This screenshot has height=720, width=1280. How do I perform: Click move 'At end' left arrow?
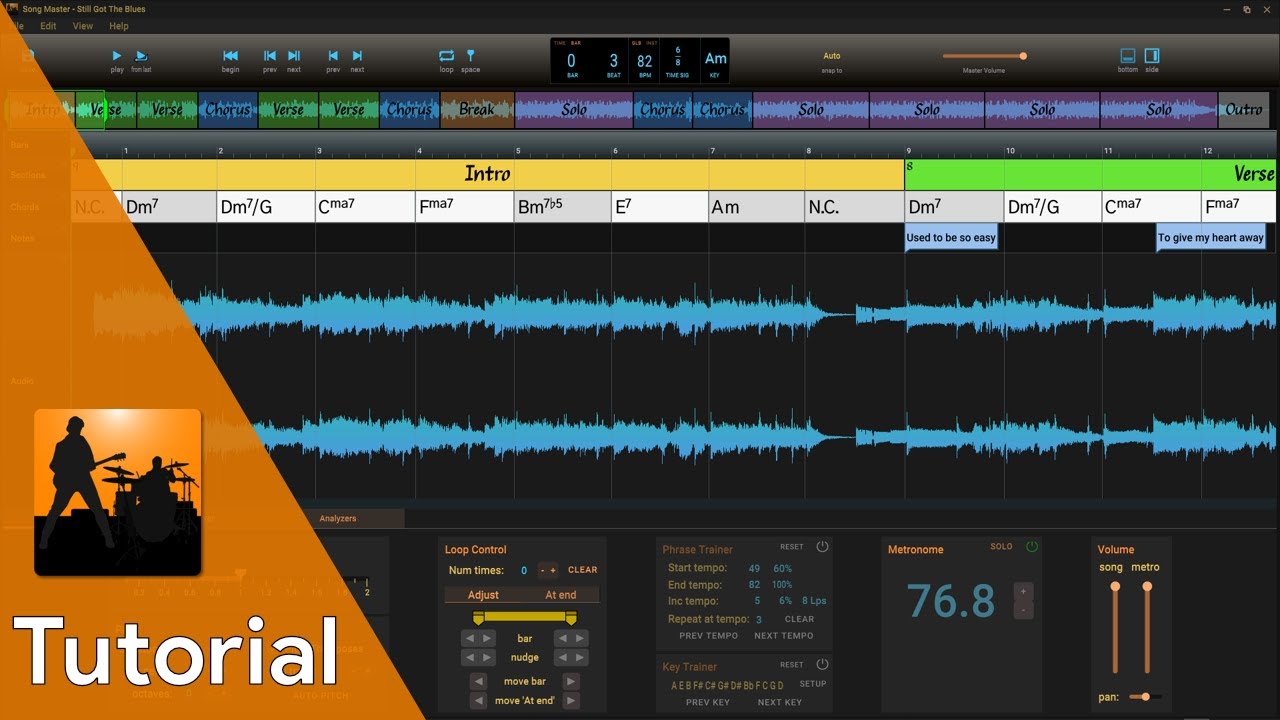pos(478,701)
